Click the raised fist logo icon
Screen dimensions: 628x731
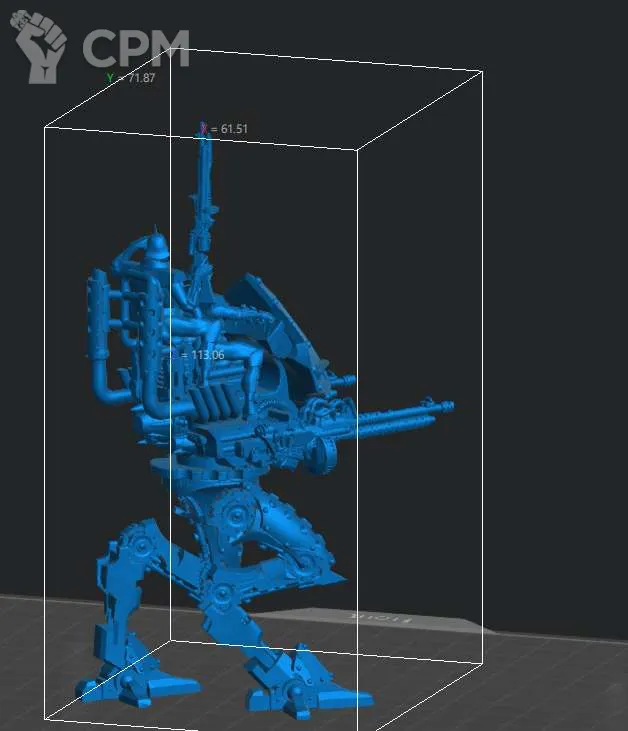tap(40, 47)
